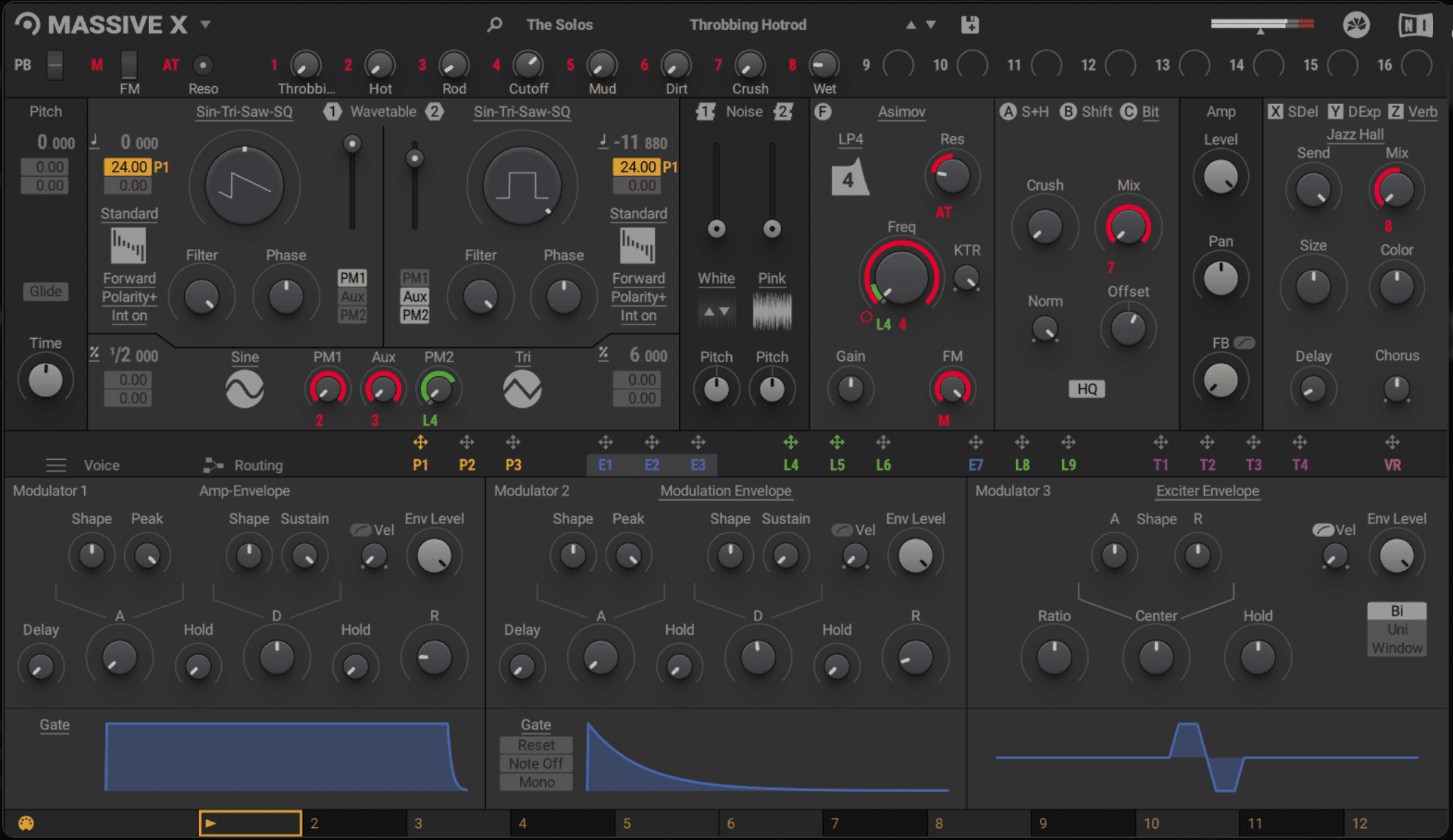
Task: Switch to the L5 modulator tab
Action: (x=837, y=465)
